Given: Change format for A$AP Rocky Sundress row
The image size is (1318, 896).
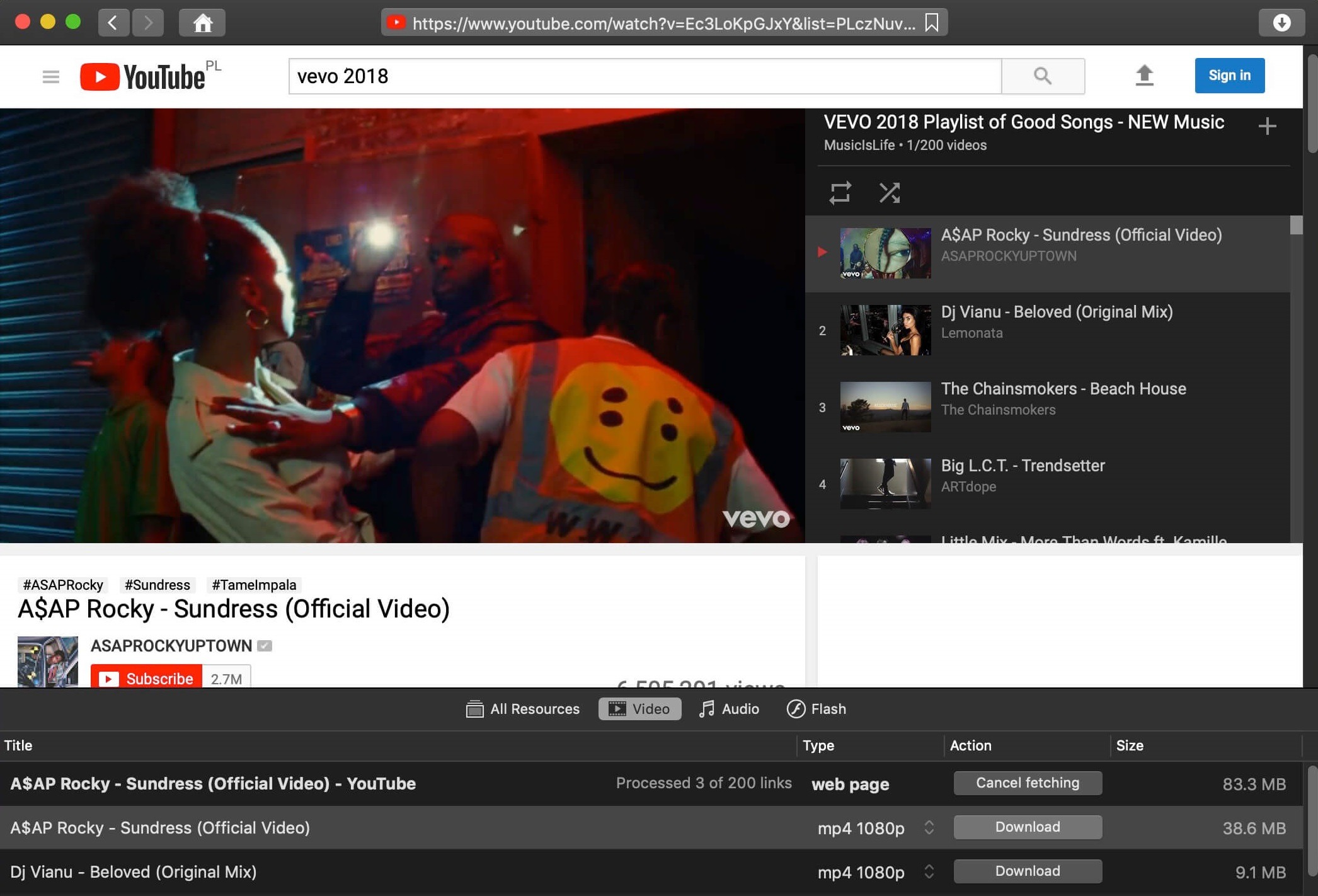Looking at the screenshot, I should pos(929,827).
